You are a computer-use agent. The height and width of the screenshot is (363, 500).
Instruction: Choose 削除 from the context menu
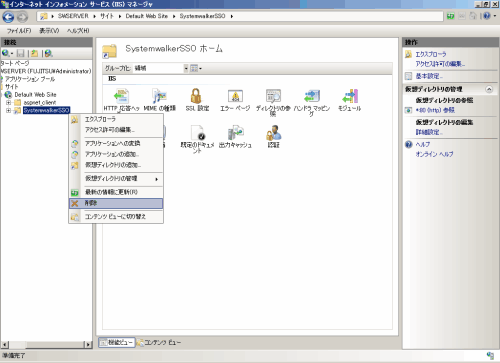tap(116, 203)
